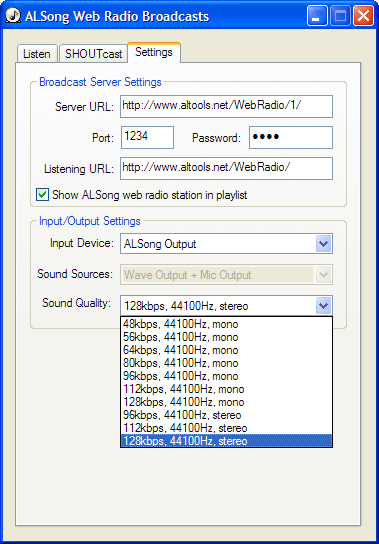Viewport: 379px width, 544px height.
Task: Select 96kbps, 44100Hz, stereo entry
Action: (226, 415)
